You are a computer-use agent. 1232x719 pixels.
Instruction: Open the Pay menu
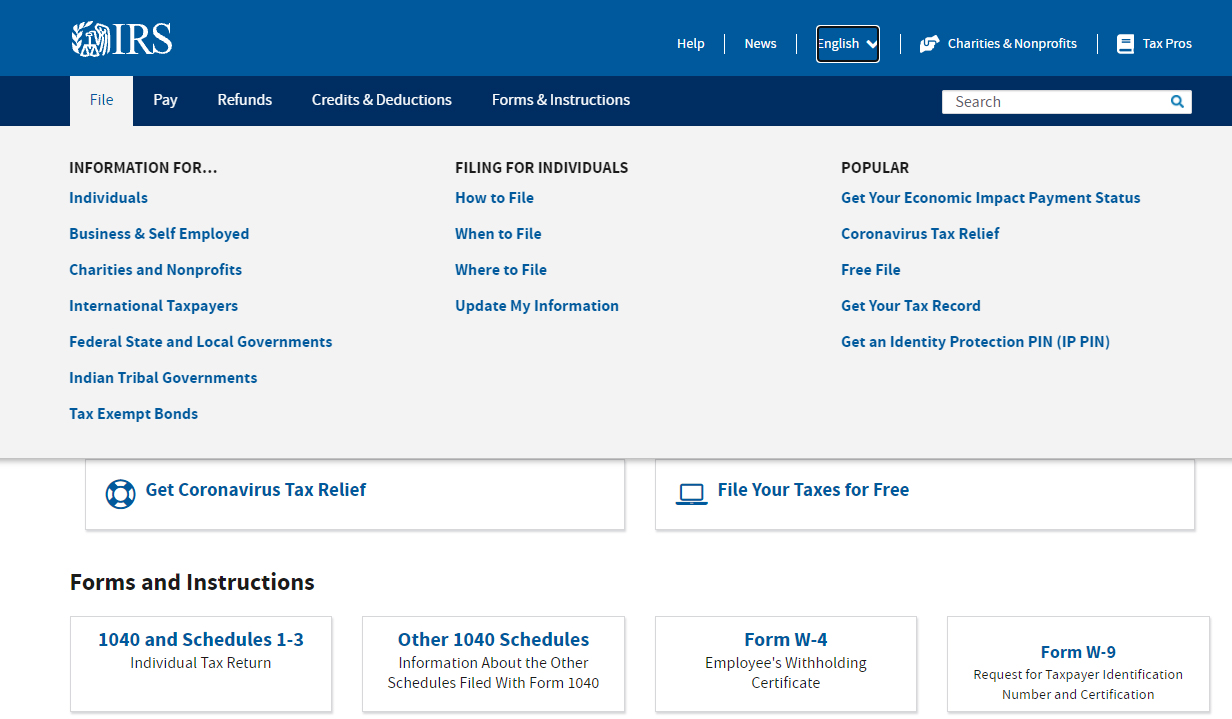coord(165,100)
